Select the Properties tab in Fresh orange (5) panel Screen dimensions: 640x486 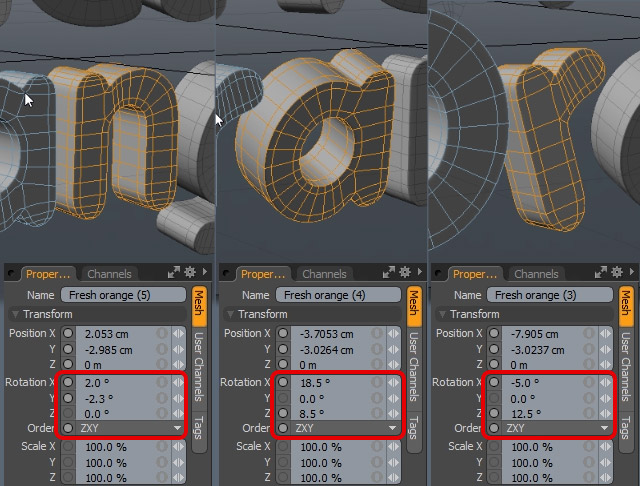coord(48,274)
